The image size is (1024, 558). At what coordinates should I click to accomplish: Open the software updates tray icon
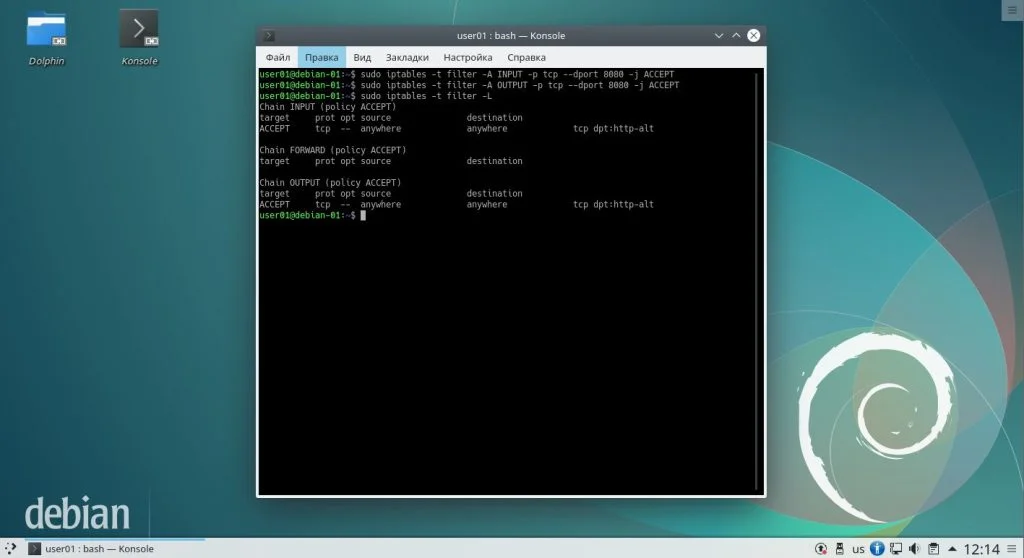coord(821,549)
